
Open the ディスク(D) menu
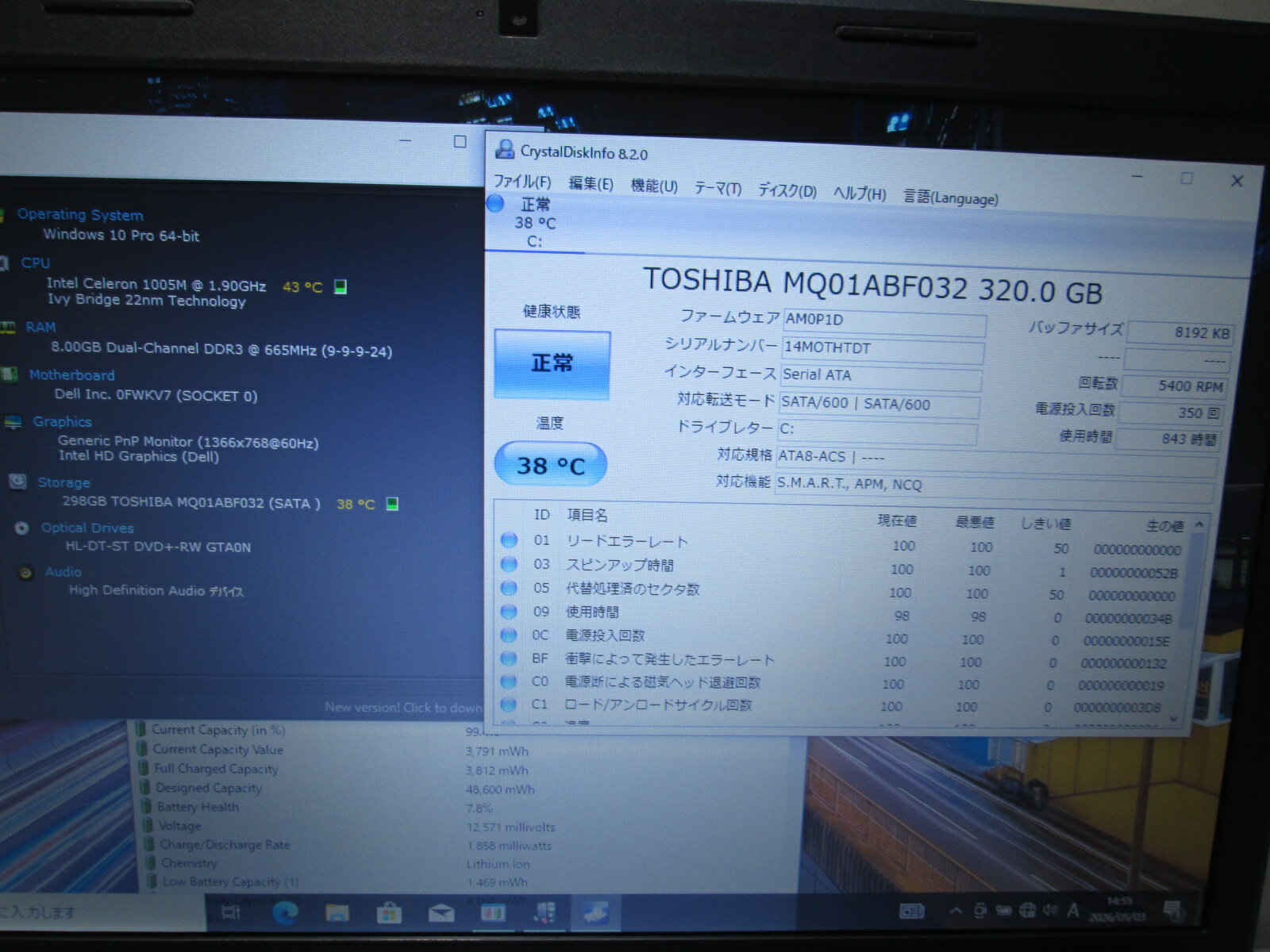coord(787,190)
